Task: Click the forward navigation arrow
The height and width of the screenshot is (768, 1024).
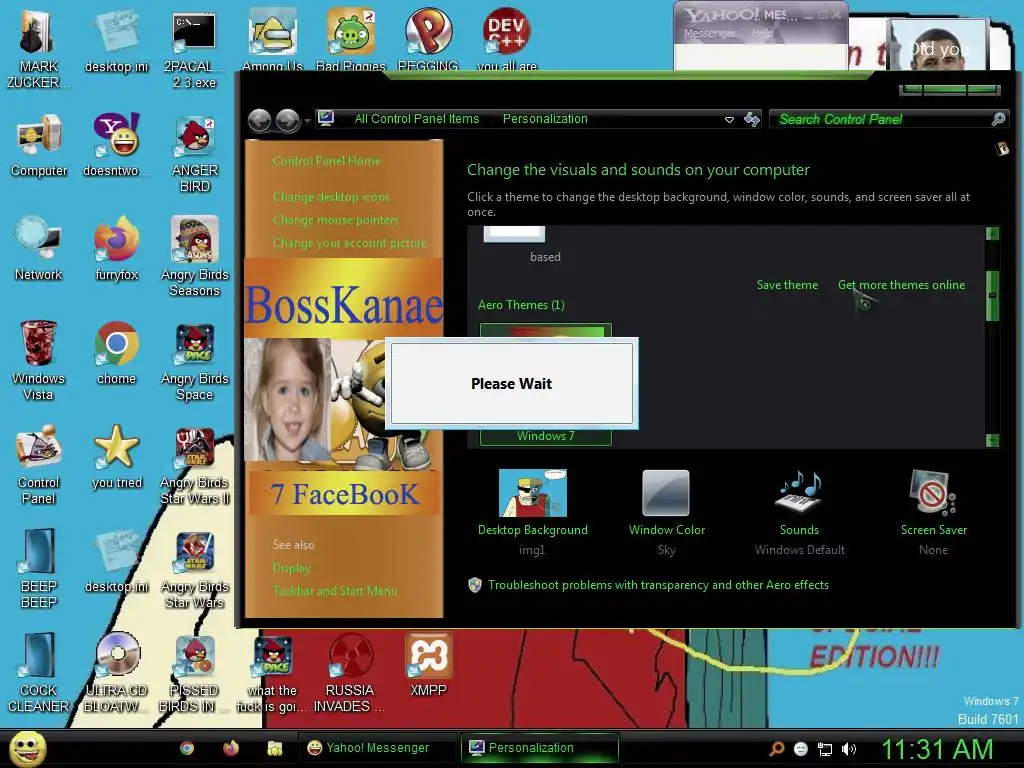Action: point(287,120)
